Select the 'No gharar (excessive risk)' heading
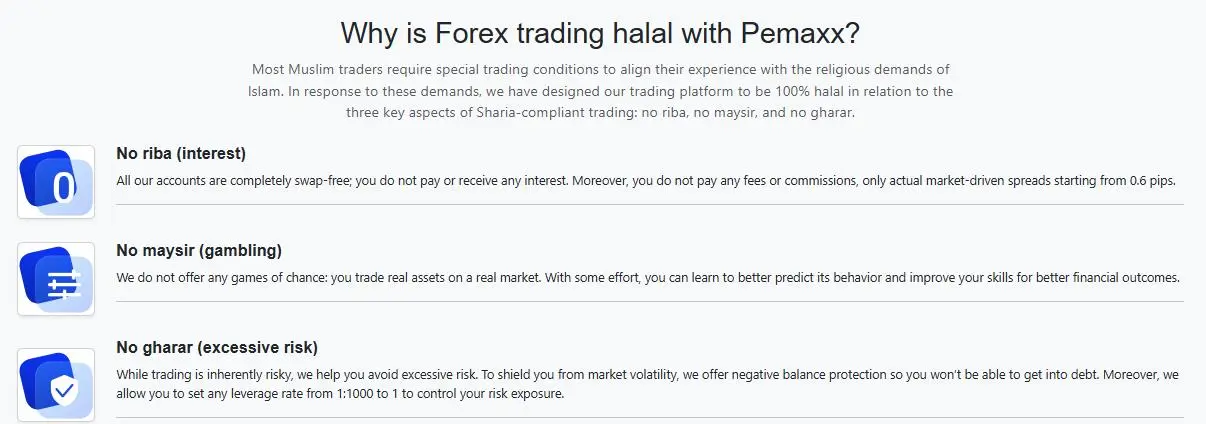 coord(217,348)
